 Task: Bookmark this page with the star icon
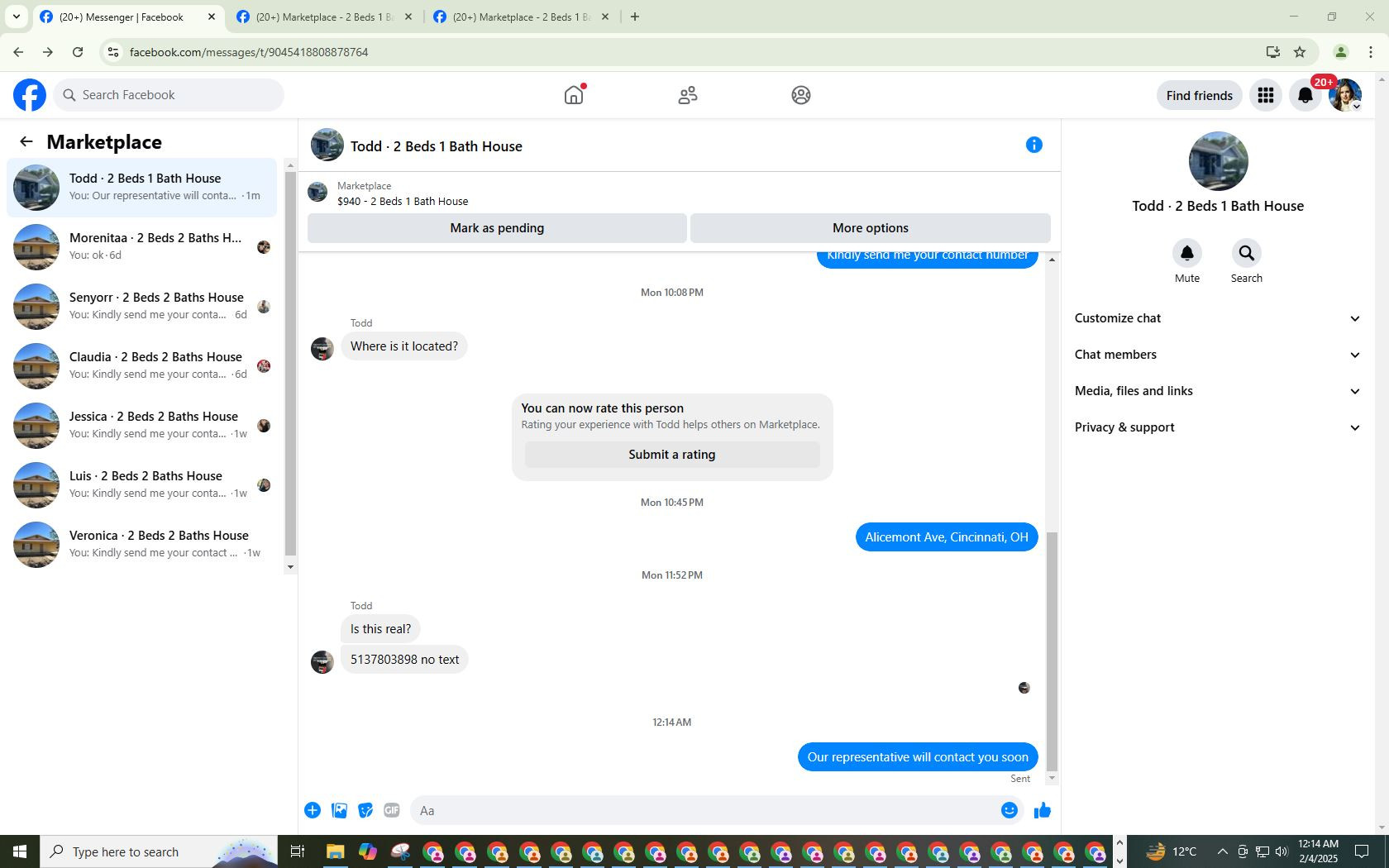[1300, 52]
